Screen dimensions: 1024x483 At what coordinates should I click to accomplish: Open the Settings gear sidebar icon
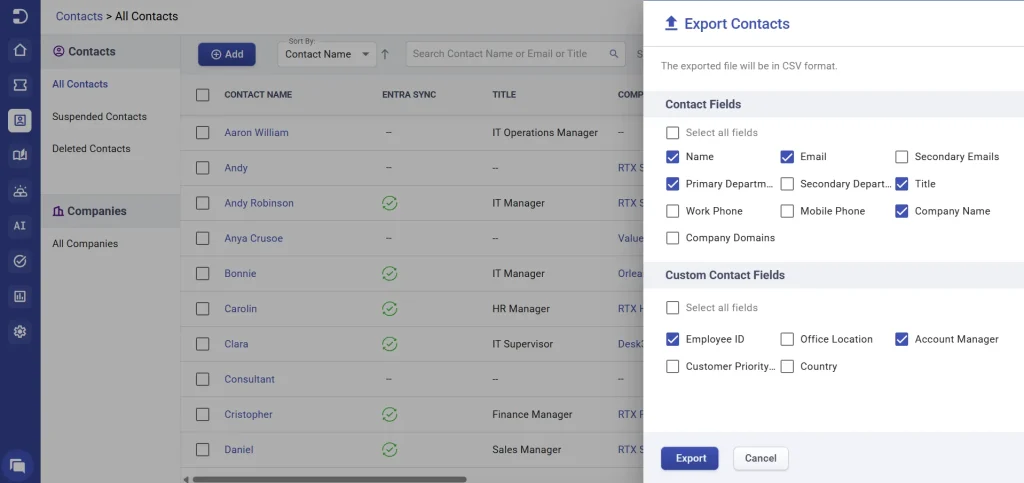tap(20, 332)
